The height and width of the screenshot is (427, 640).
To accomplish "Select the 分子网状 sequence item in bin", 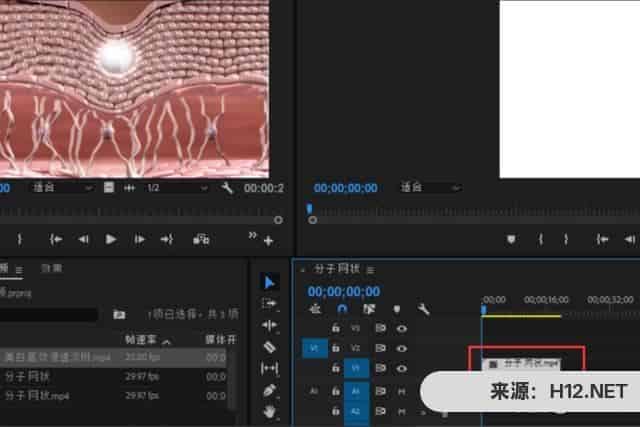I will 27,376.
